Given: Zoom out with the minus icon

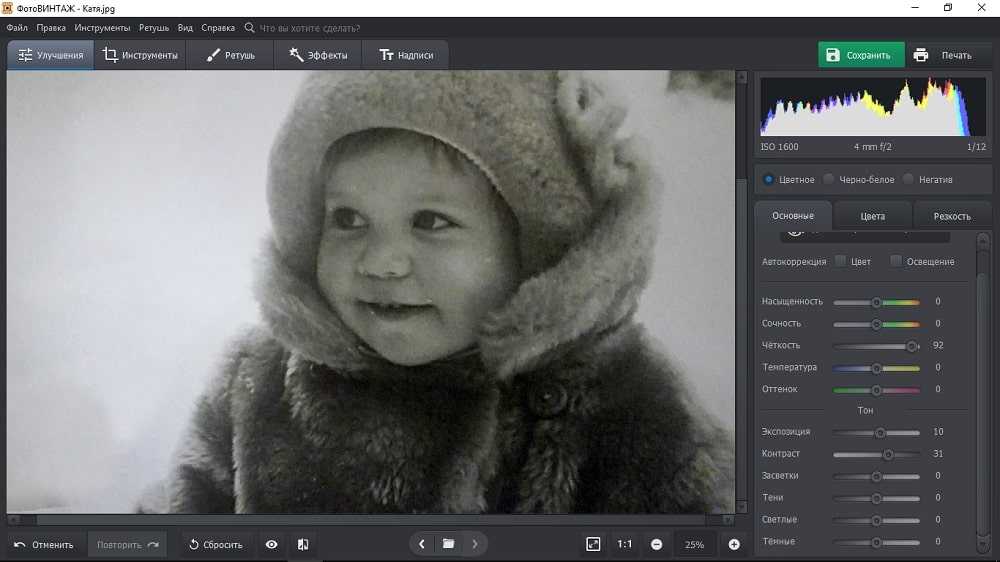Looking at the screenshot, I should (656, 544).
